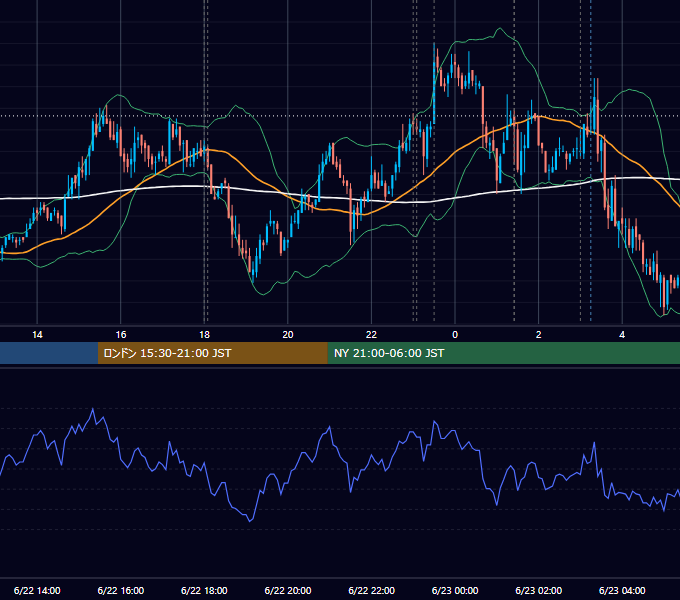The height and width of the screenshot is (600, 680).
Task: Click the 6/23 00:00 date label
Action: pos(455,590)
